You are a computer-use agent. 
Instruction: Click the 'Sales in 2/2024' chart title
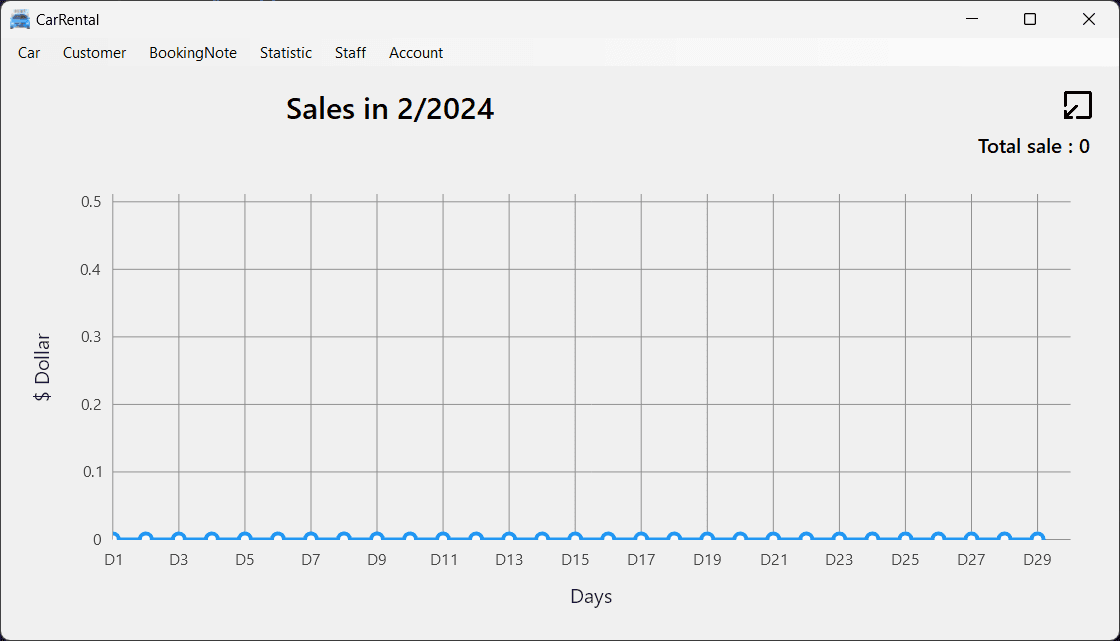[x=390, y=108]
